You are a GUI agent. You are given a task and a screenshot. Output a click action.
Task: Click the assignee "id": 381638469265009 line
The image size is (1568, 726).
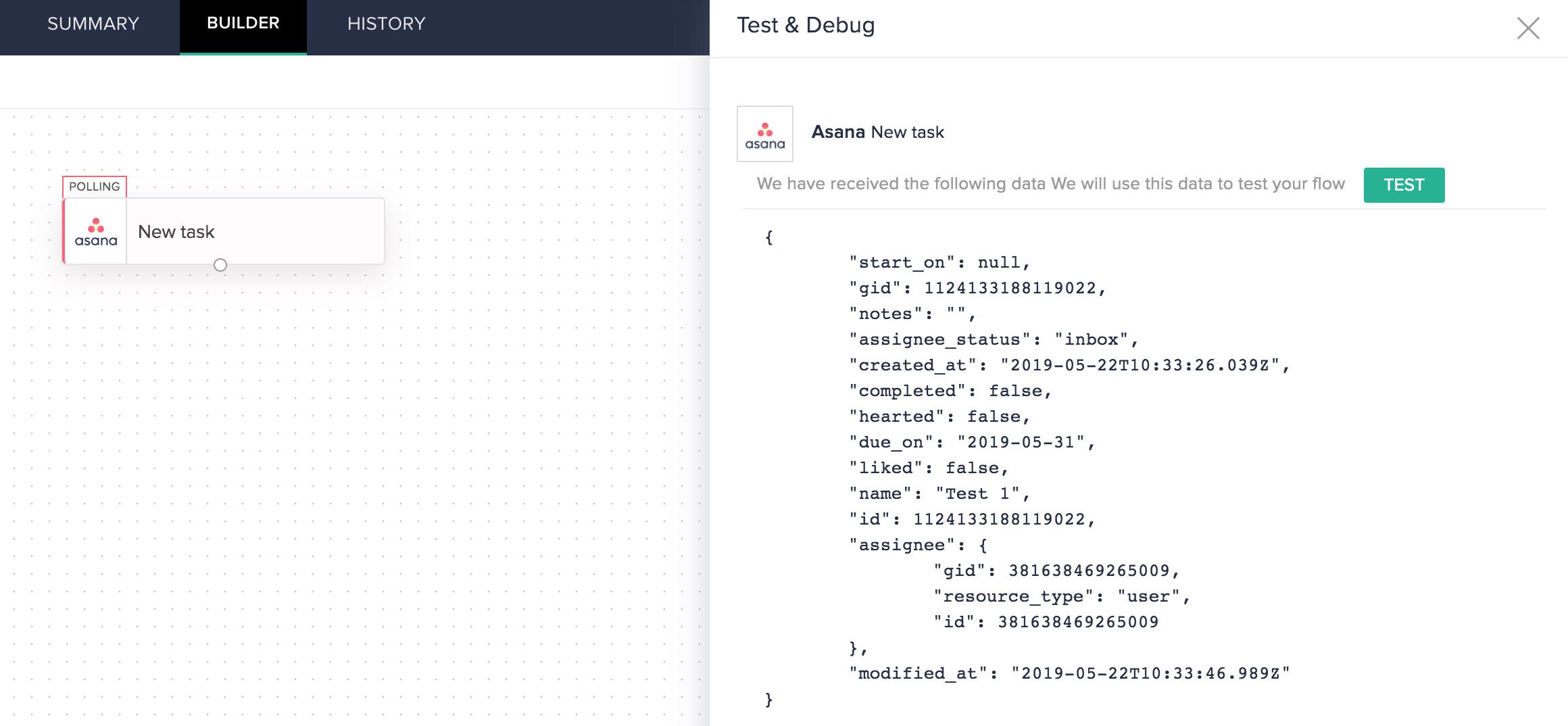pos(1046,623)
